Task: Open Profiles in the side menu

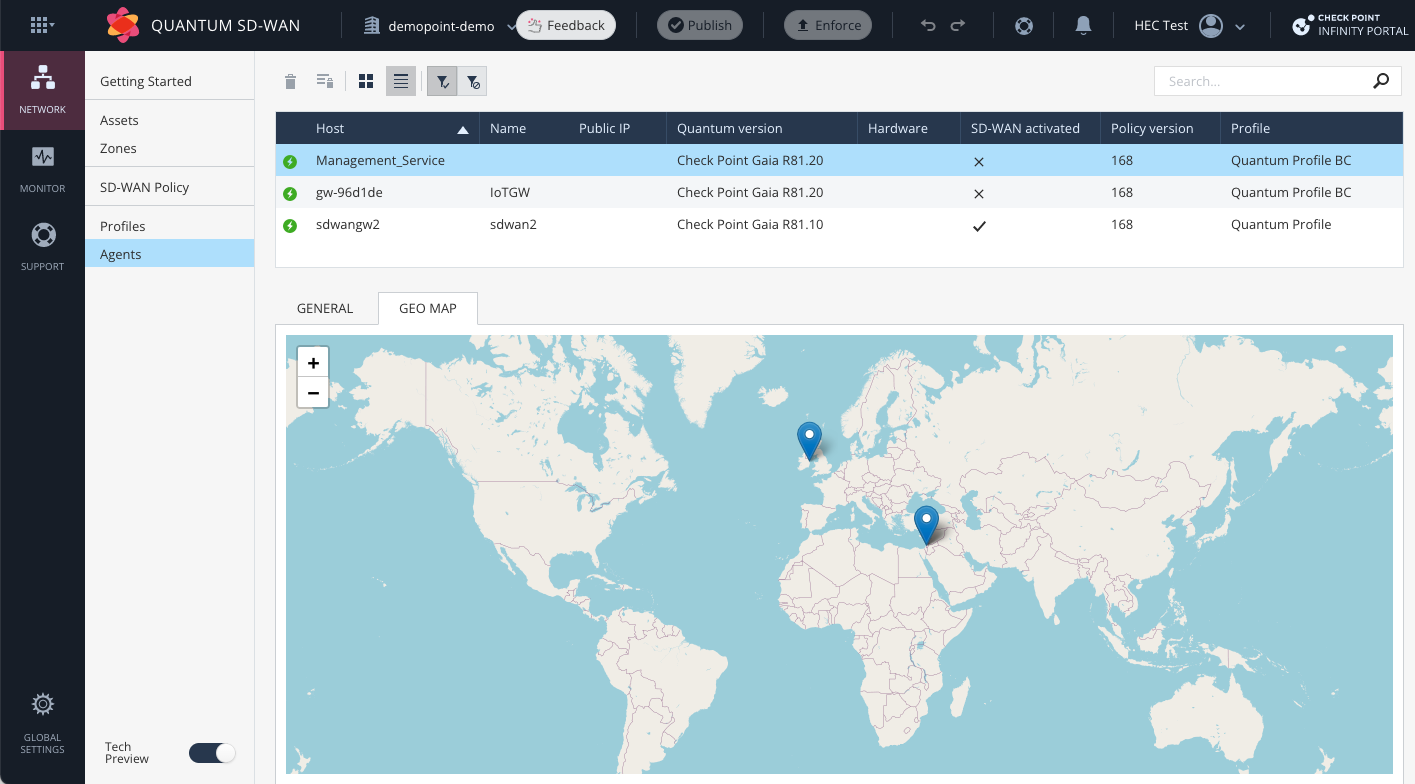Action: 123,226
